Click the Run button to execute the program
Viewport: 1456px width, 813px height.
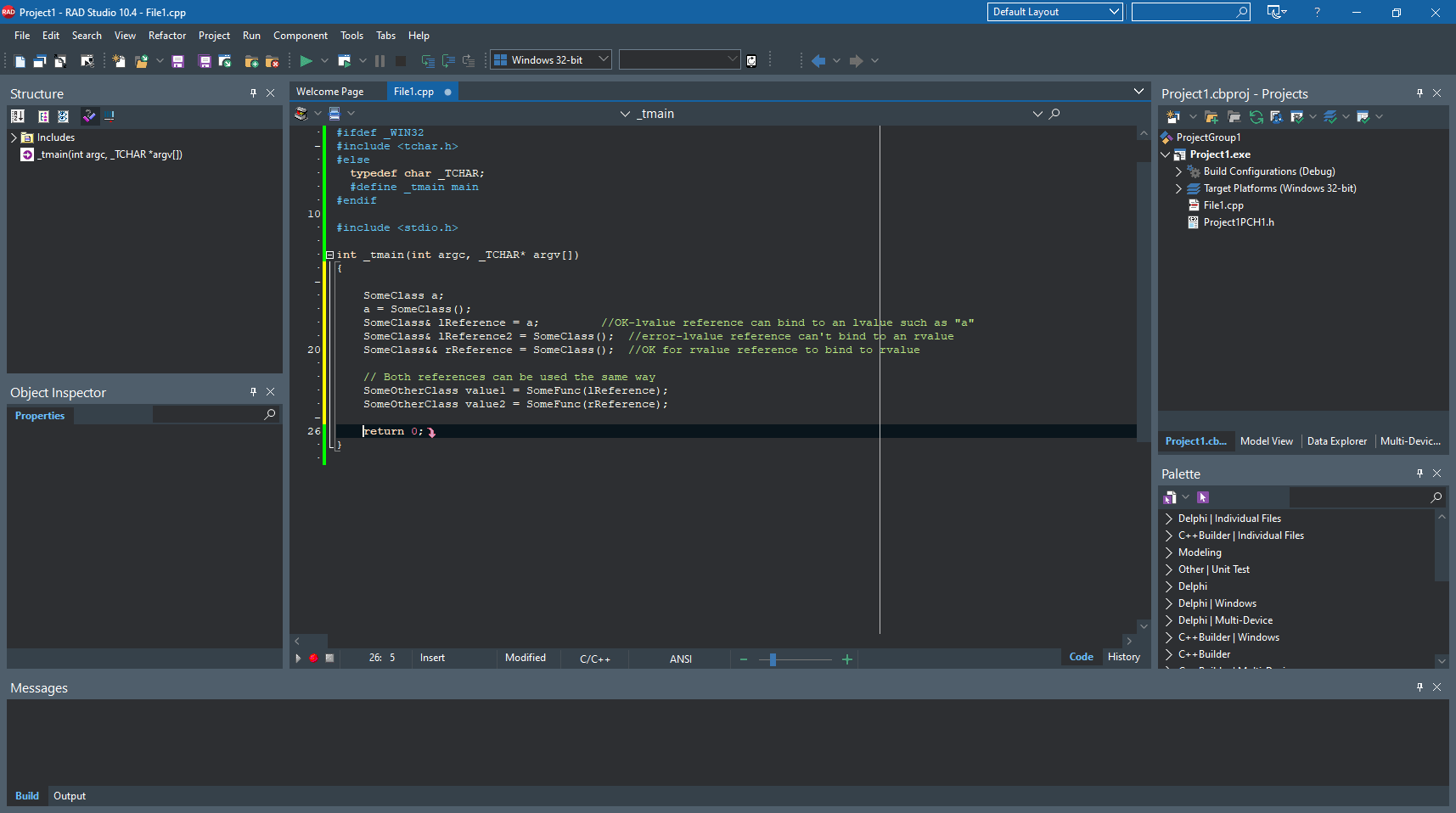pos(306,60)
